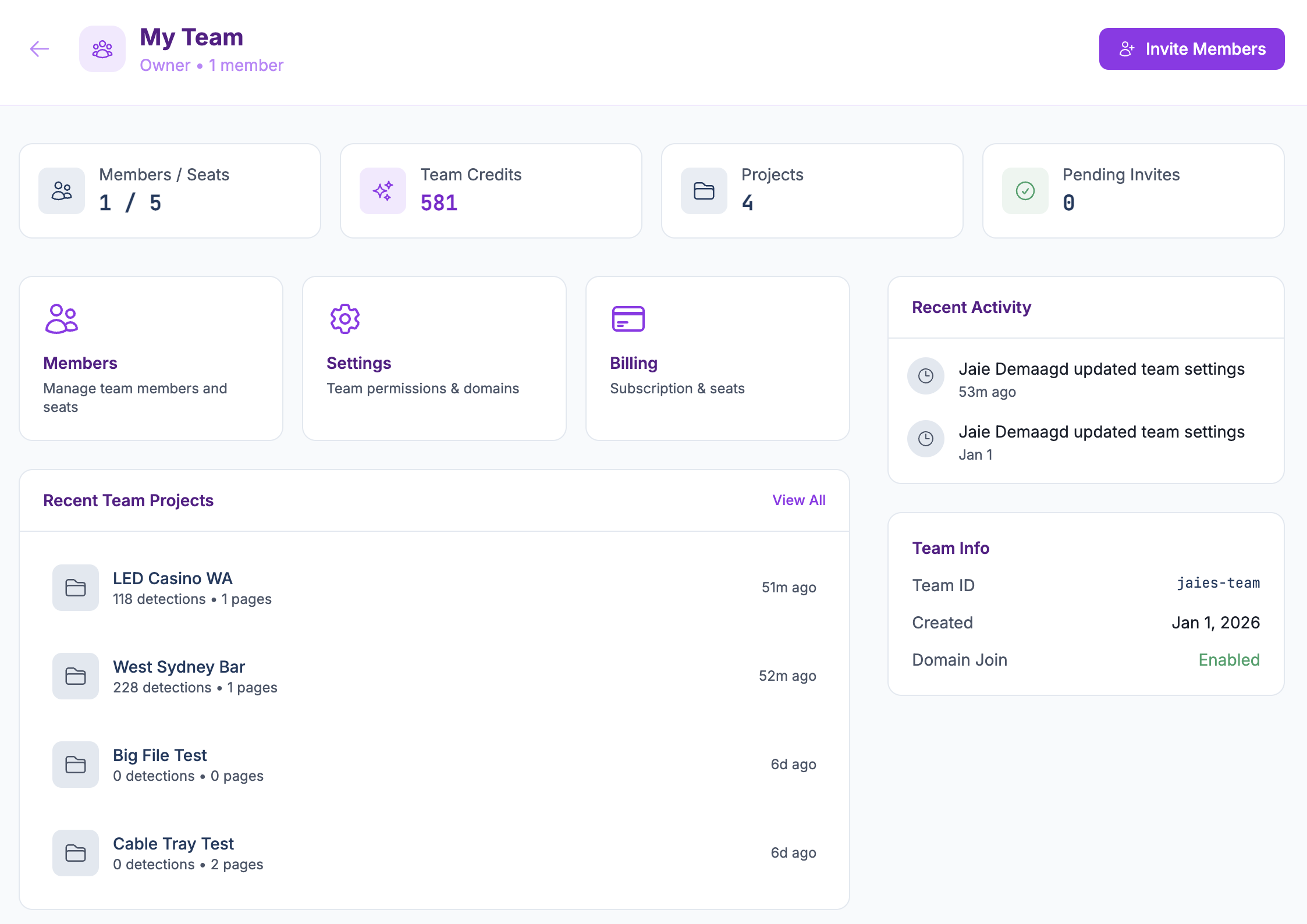Select the Big File Test project
The image size is (1307, 924).
pos(160,755)
